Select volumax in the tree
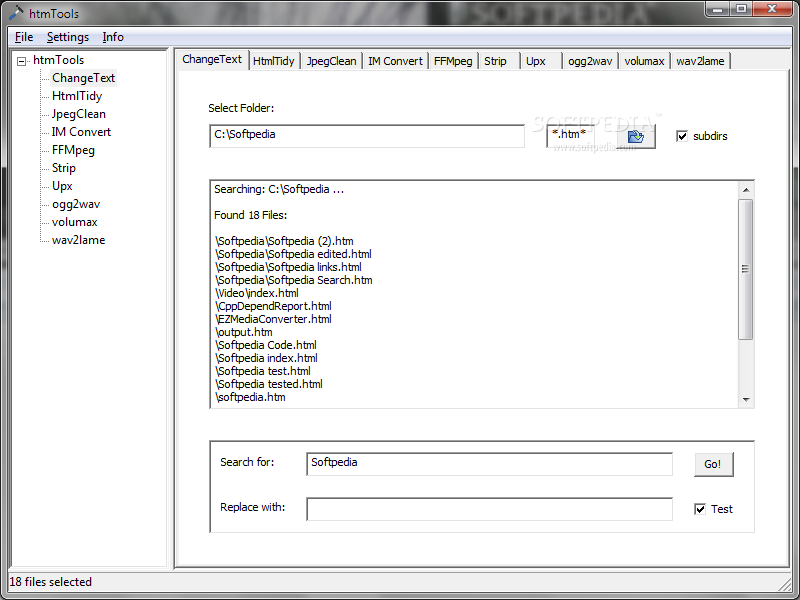The height and width of the screenshot is (600, 800). 74,222
